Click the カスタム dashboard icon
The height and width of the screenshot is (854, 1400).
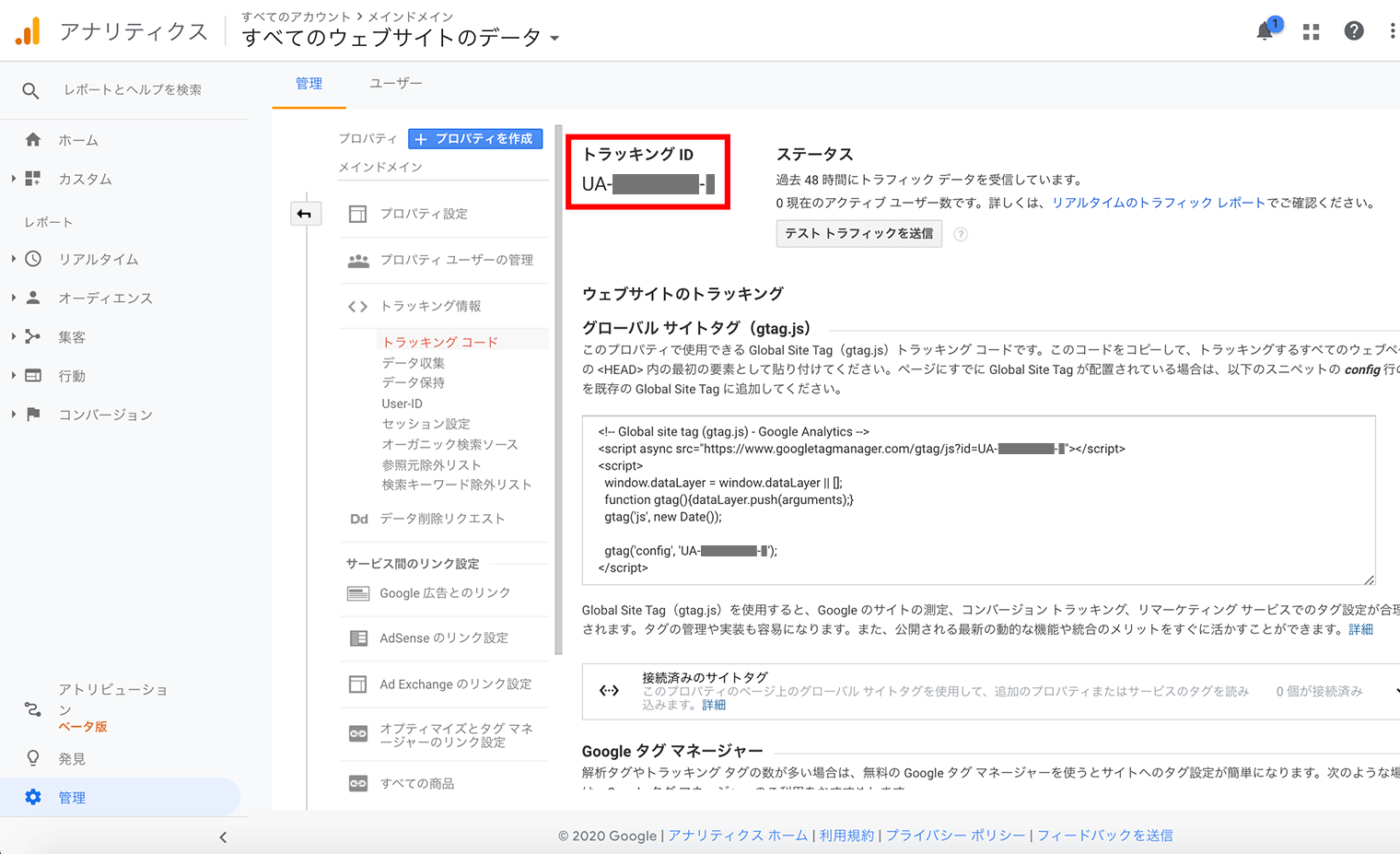click(x=33, y=179)
